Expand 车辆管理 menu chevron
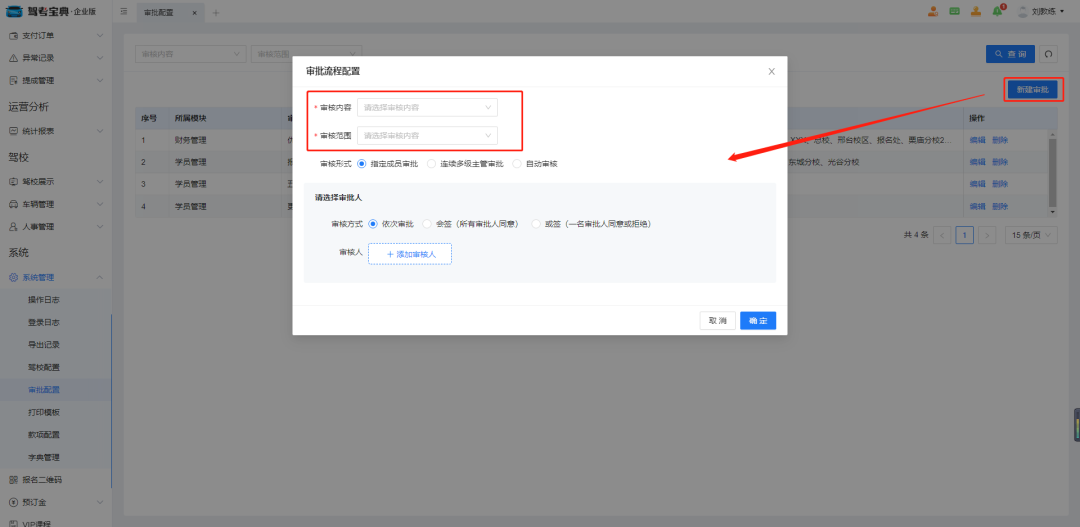This screenshot has width=1080, height=527. pyautogui.click(x=100, y=205)
